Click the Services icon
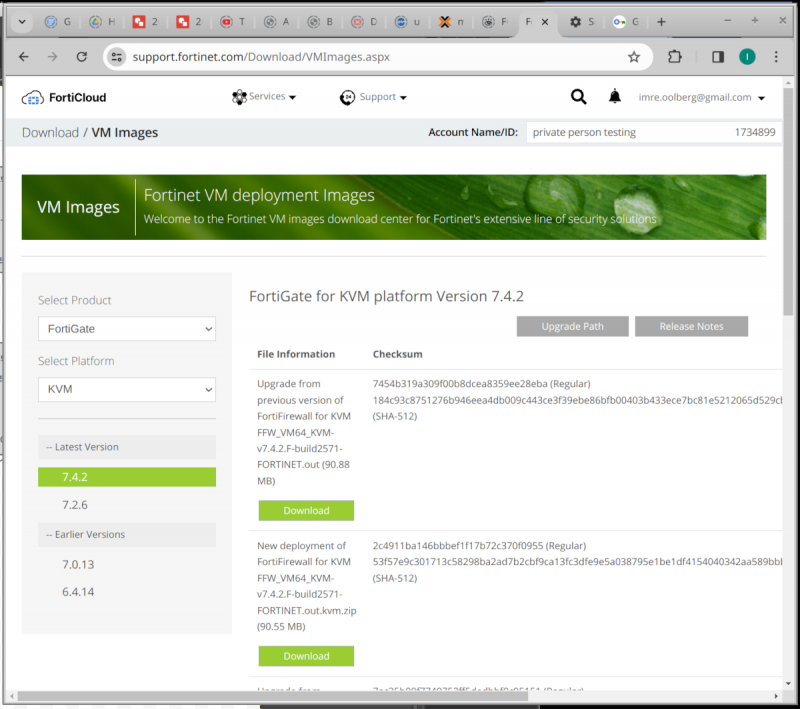The height and width of the screenshot is (709, 800). pos(239,97)
